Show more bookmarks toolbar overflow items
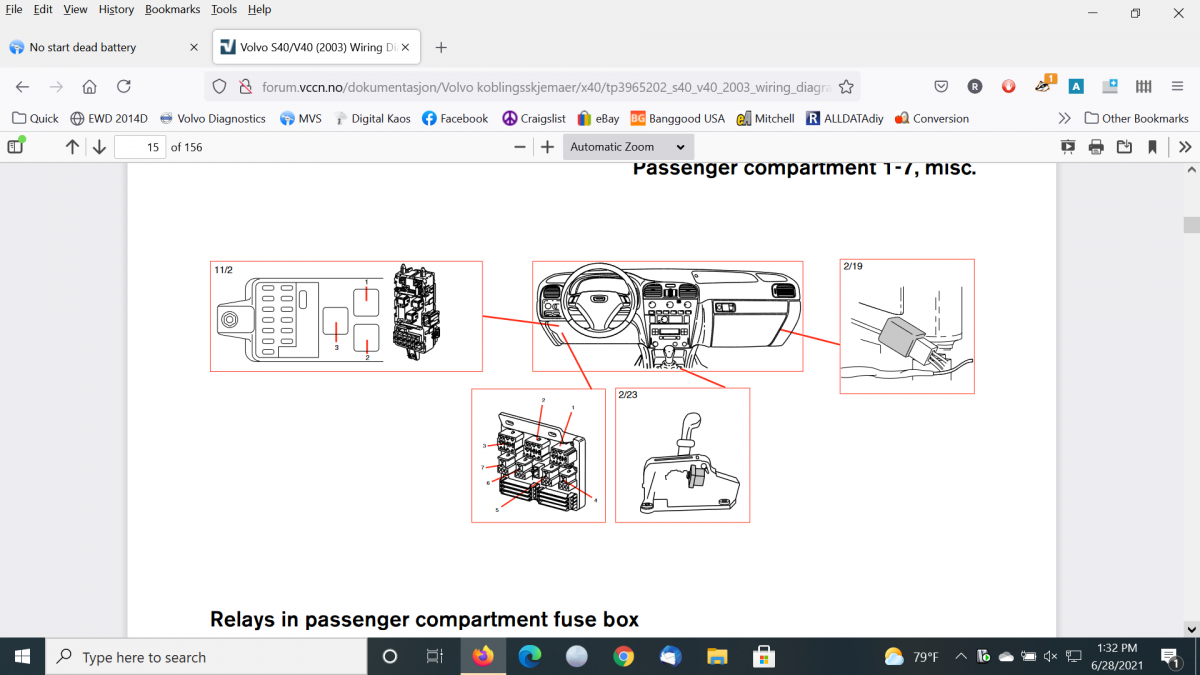Screen dimensions: 1200x675 (1064, 118)
